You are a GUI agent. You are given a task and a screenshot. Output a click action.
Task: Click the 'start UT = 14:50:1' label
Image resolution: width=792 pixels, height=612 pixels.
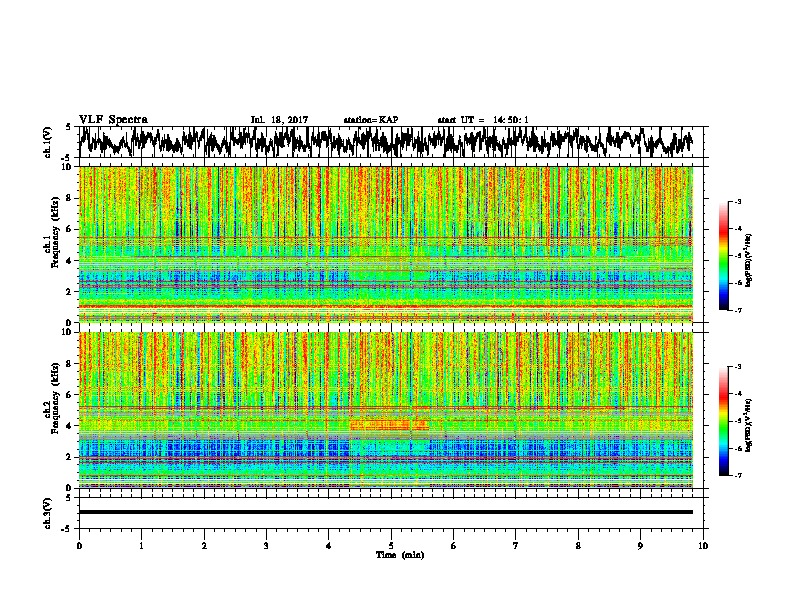pyautogui.click(x=483, y=120)
